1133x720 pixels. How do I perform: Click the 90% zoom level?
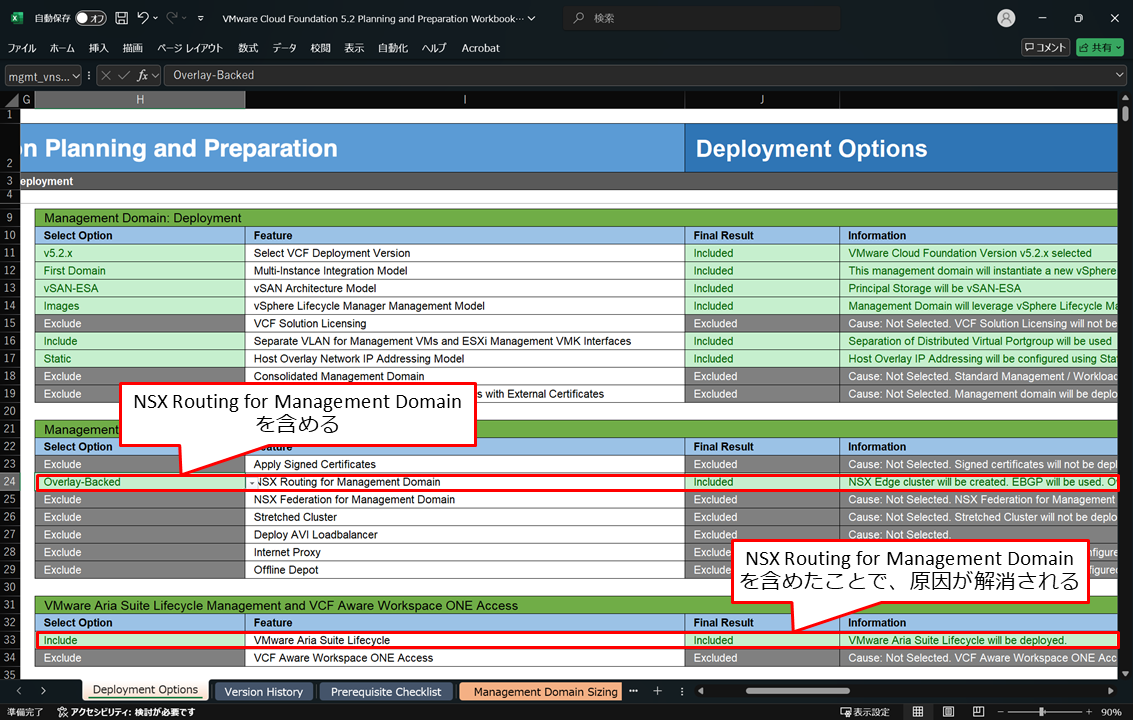click(1111, 712)
